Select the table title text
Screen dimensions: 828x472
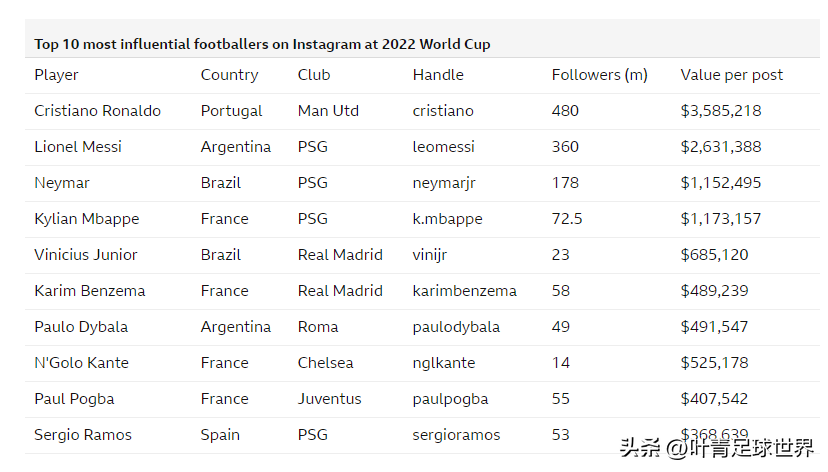click(262, 44)
